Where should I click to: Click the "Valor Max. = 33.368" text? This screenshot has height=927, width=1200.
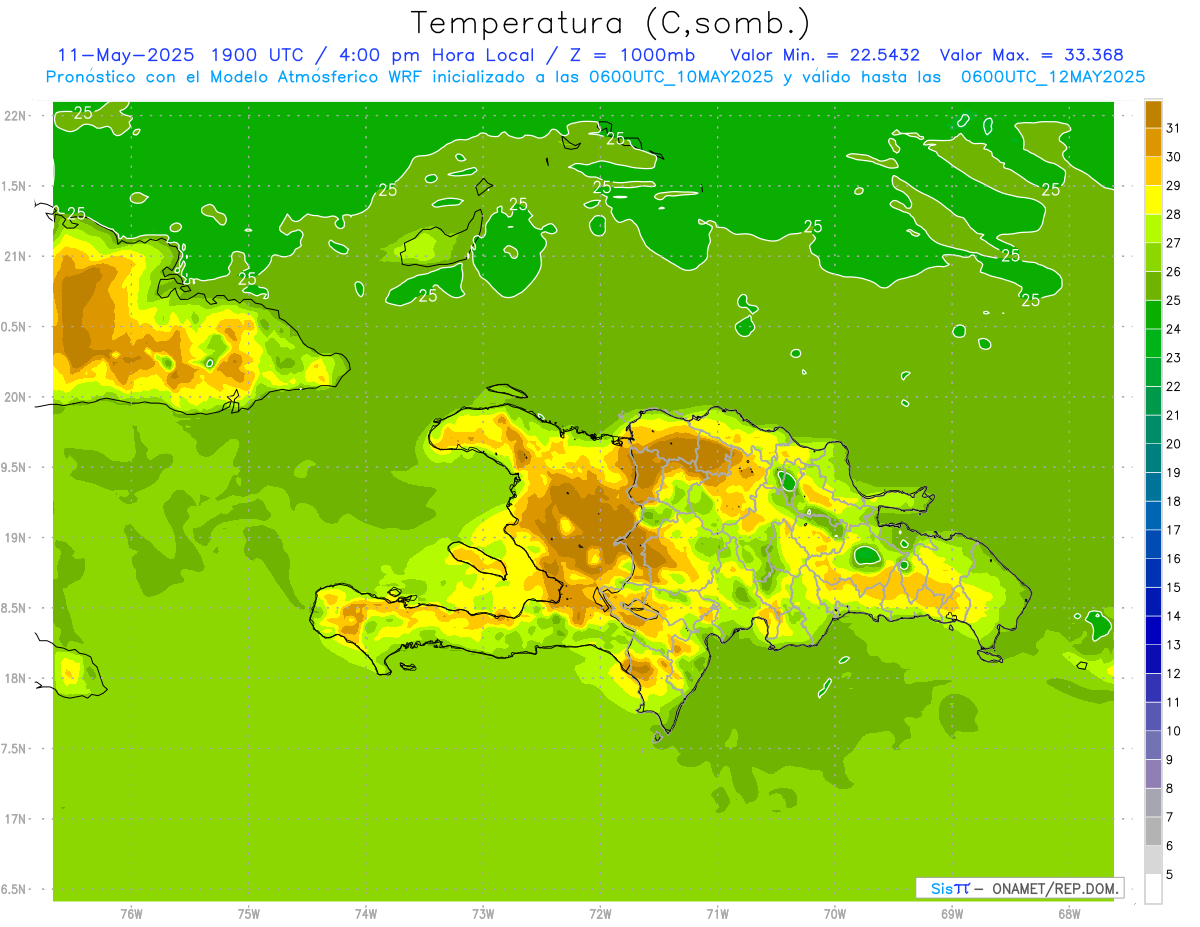coord(1031,54)
